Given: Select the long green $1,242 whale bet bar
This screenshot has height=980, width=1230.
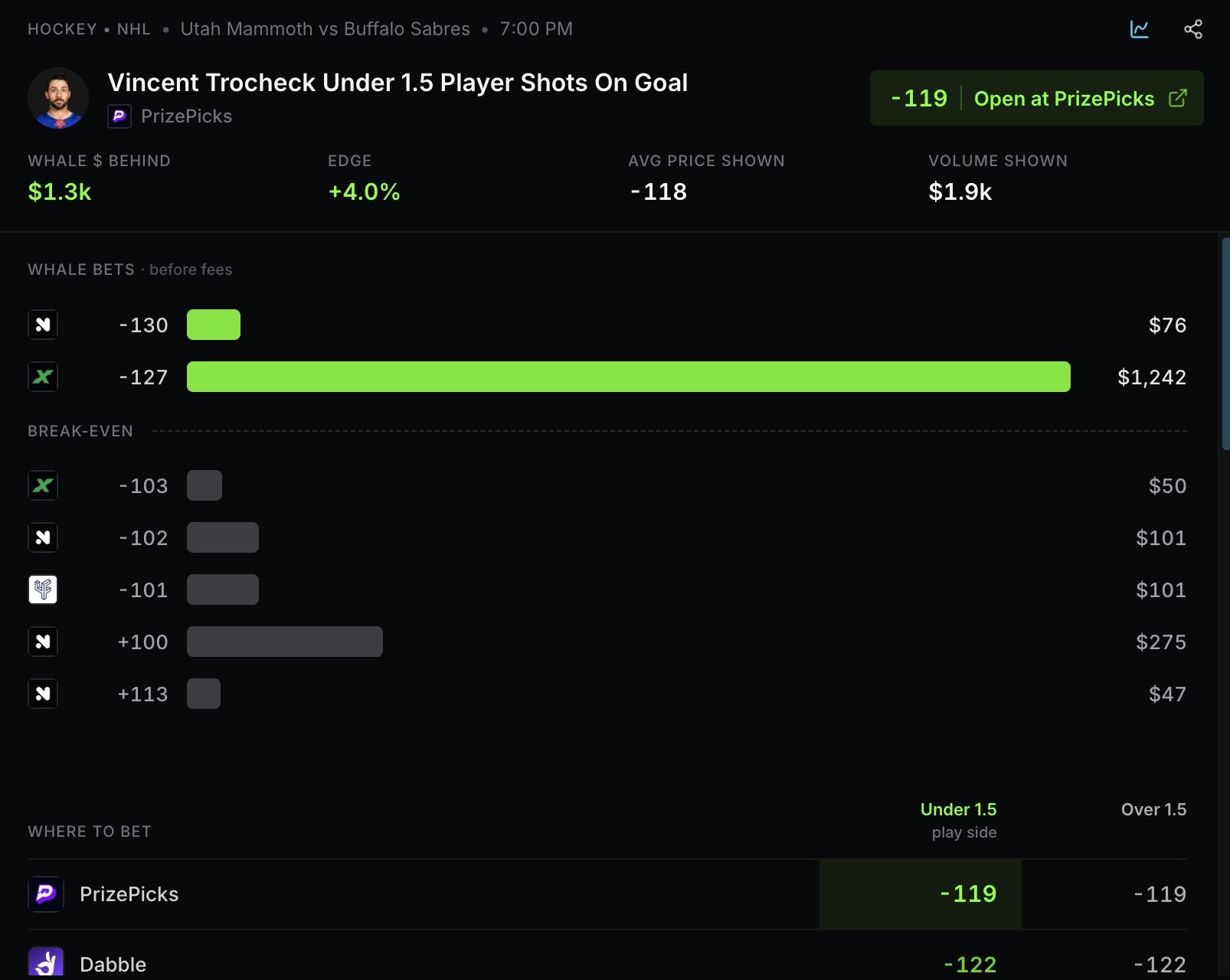Looking at the screenshot, I should coord(628,377).
